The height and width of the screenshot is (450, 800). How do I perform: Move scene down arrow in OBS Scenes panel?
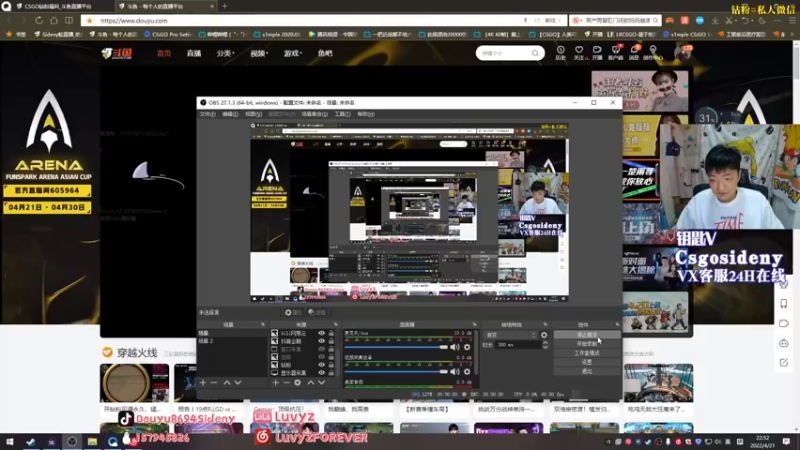pos(238,383)
